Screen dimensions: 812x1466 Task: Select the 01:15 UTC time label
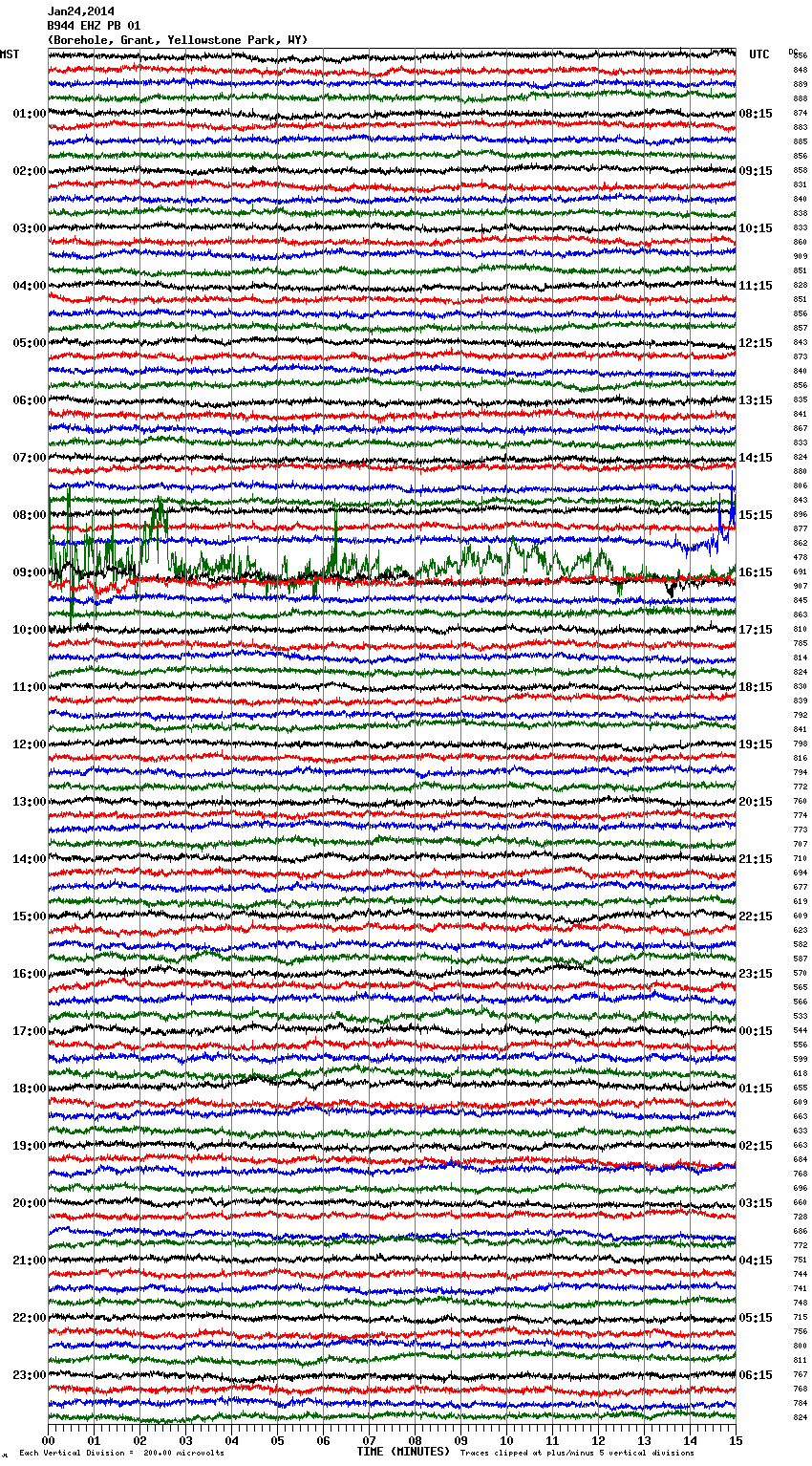(756, 1089)
